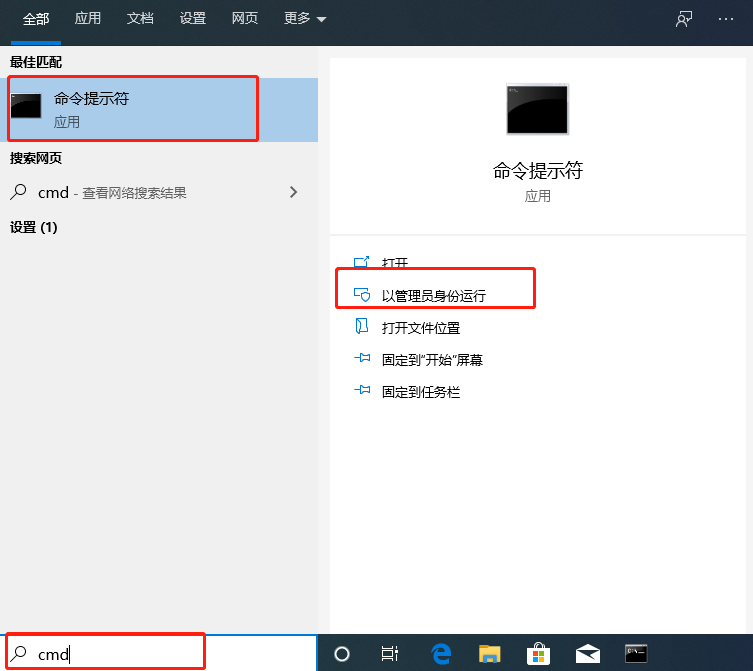Switch to the 设置 tab
This screenshot has height=671, width=753.
(x=193, y=18)
